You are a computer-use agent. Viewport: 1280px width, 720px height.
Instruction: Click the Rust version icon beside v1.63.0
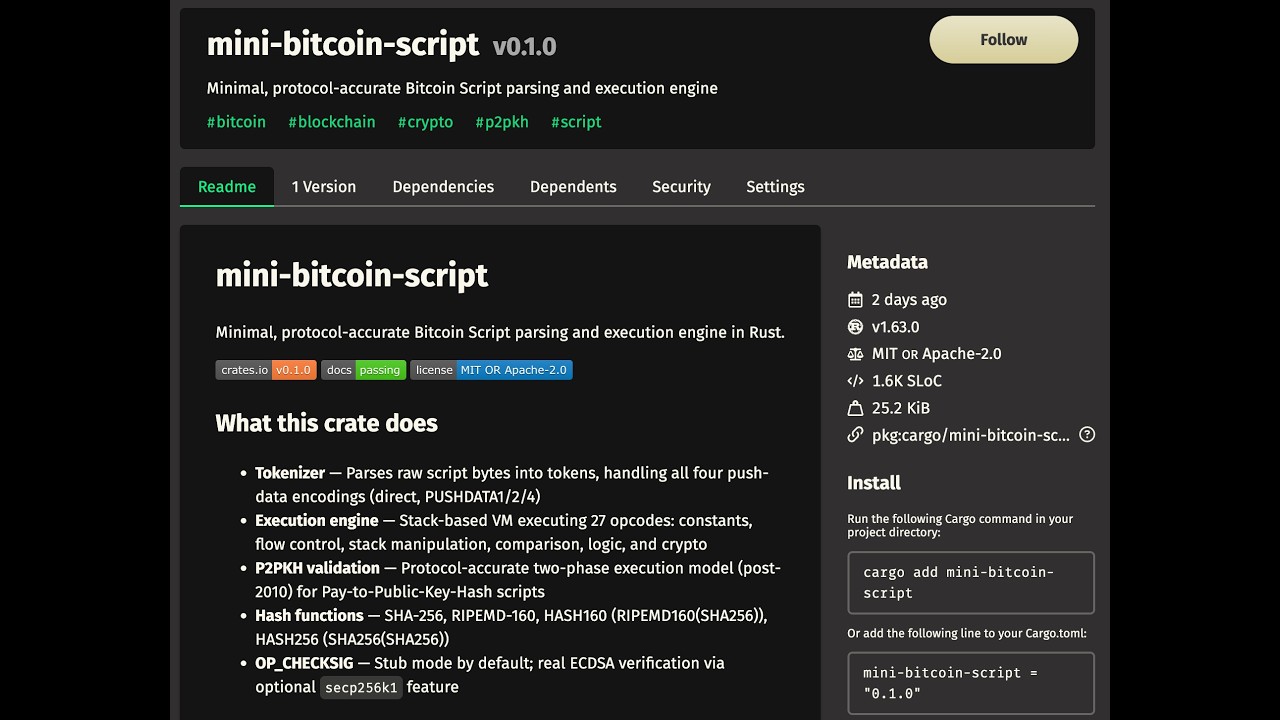coord(855,327)
